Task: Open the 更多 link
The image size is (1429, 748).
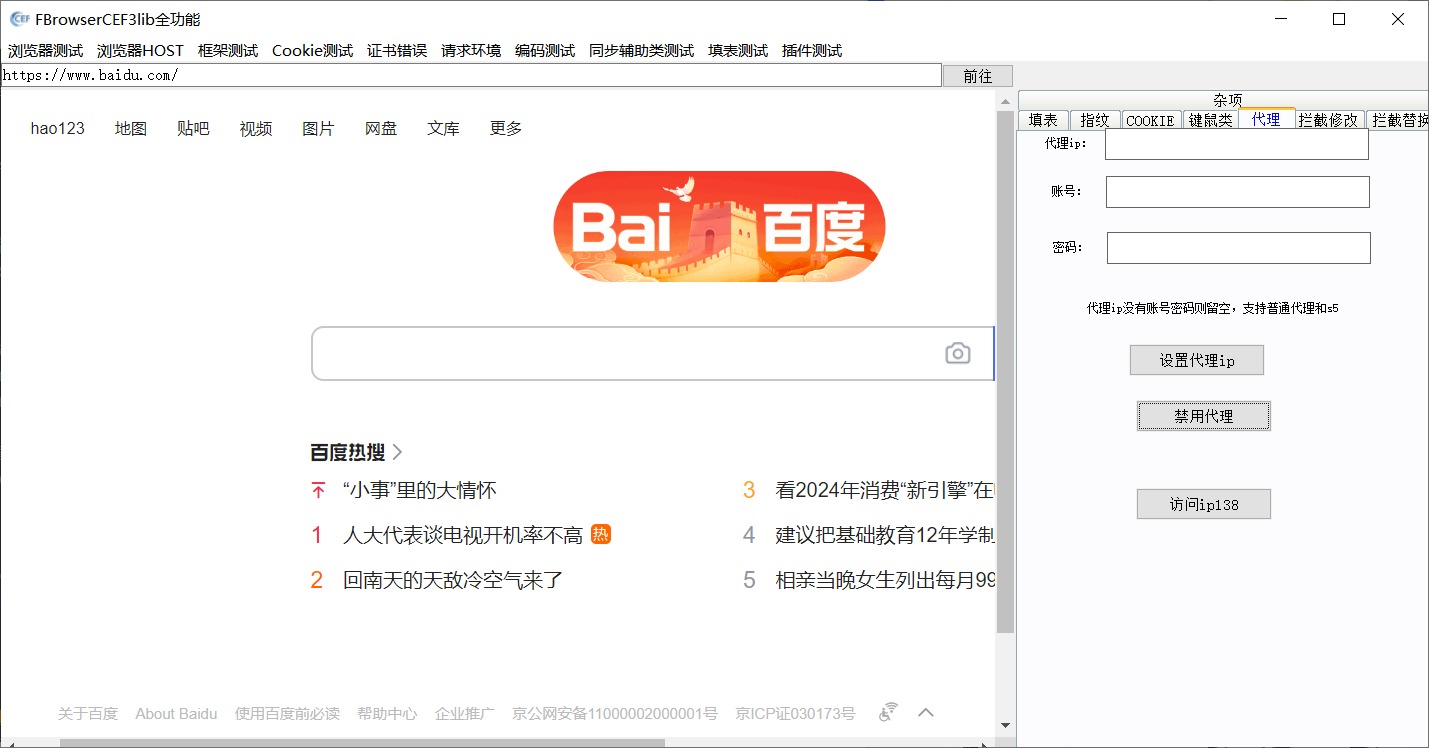Action: 506,128
